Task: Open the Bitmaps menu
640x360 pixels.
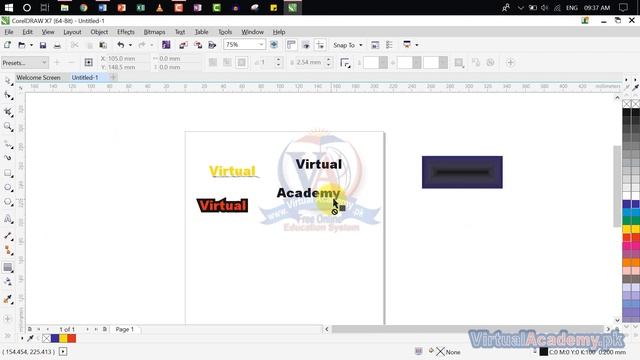Action: pos(154,32)
